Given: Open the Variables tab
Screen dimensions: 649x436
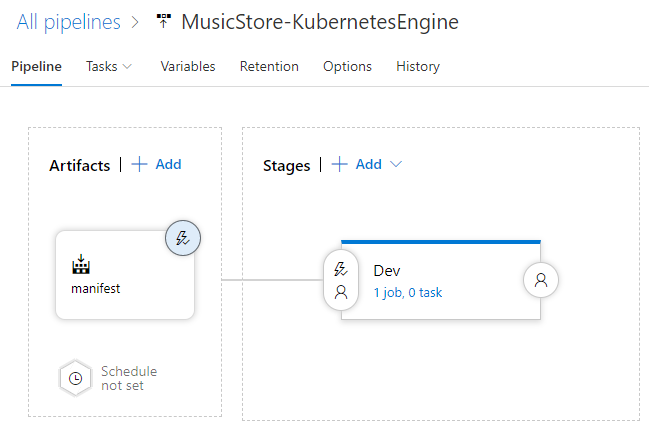Looking at the screenshot, I should [188, 67].
